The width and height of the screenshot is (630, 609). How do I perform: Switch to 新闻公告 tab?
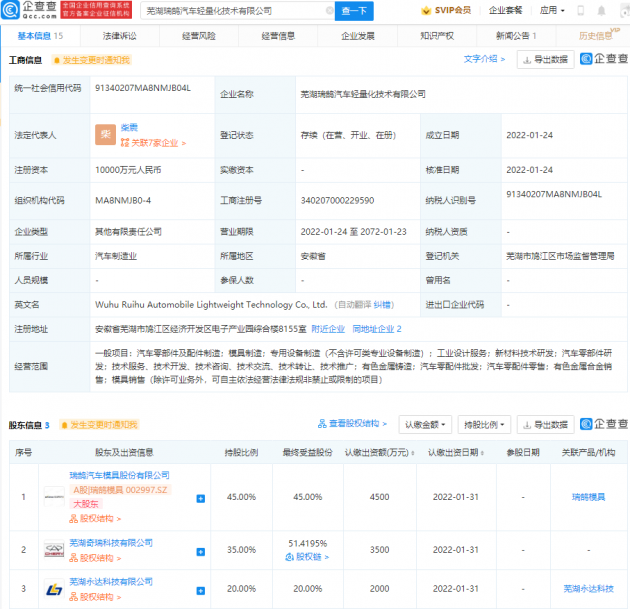click(x=516, y=36)
